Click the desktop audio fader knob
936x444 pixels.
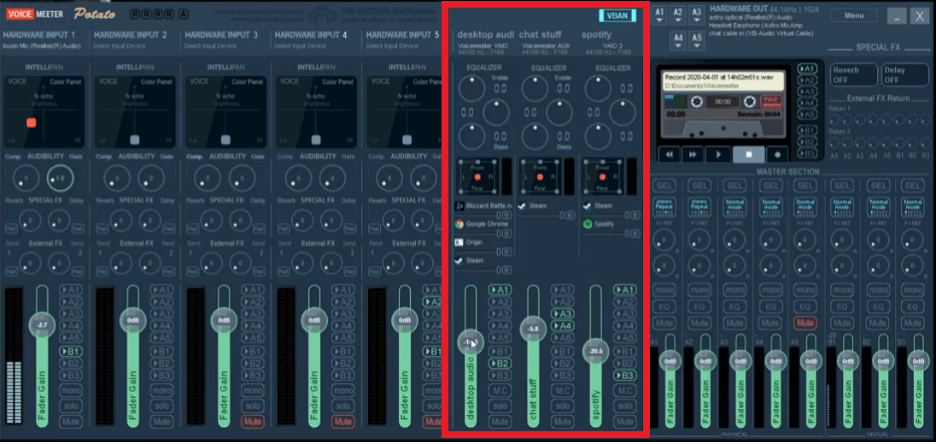(471, 343)
